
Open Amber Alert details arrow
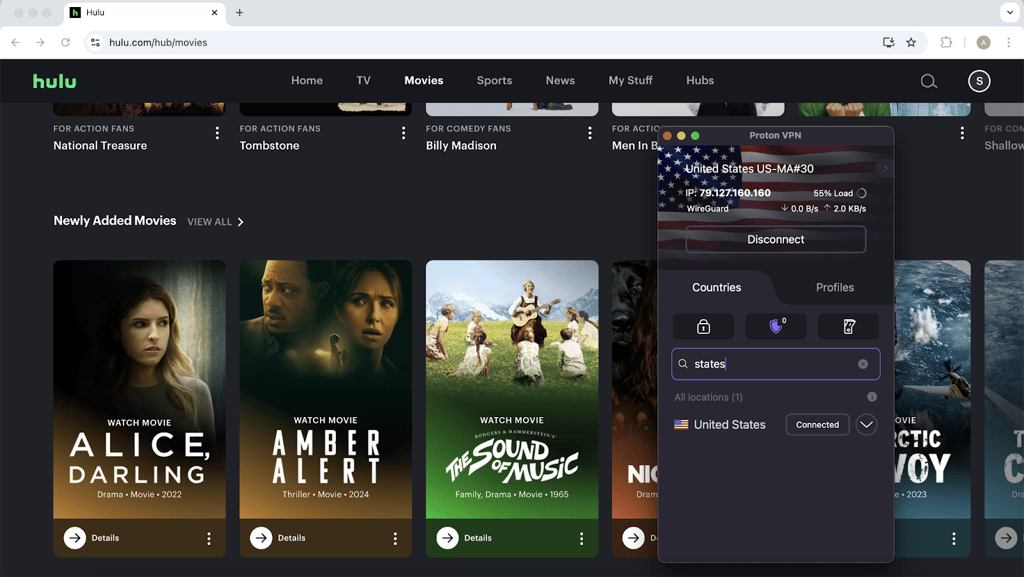point(261,538)
